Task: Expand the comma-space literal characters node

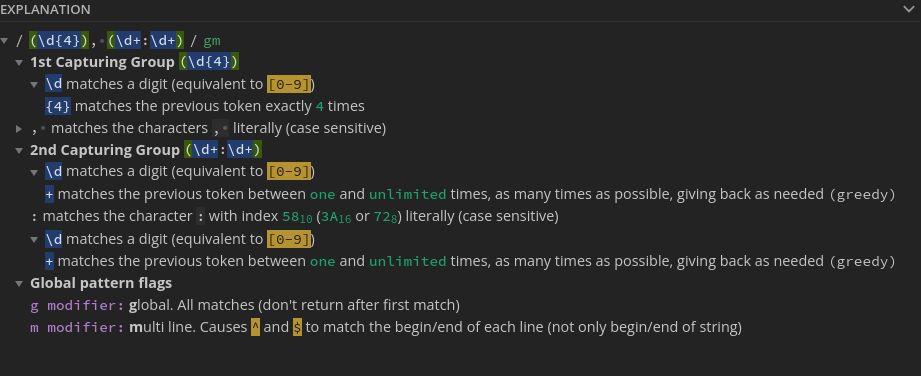Action: 19,128
